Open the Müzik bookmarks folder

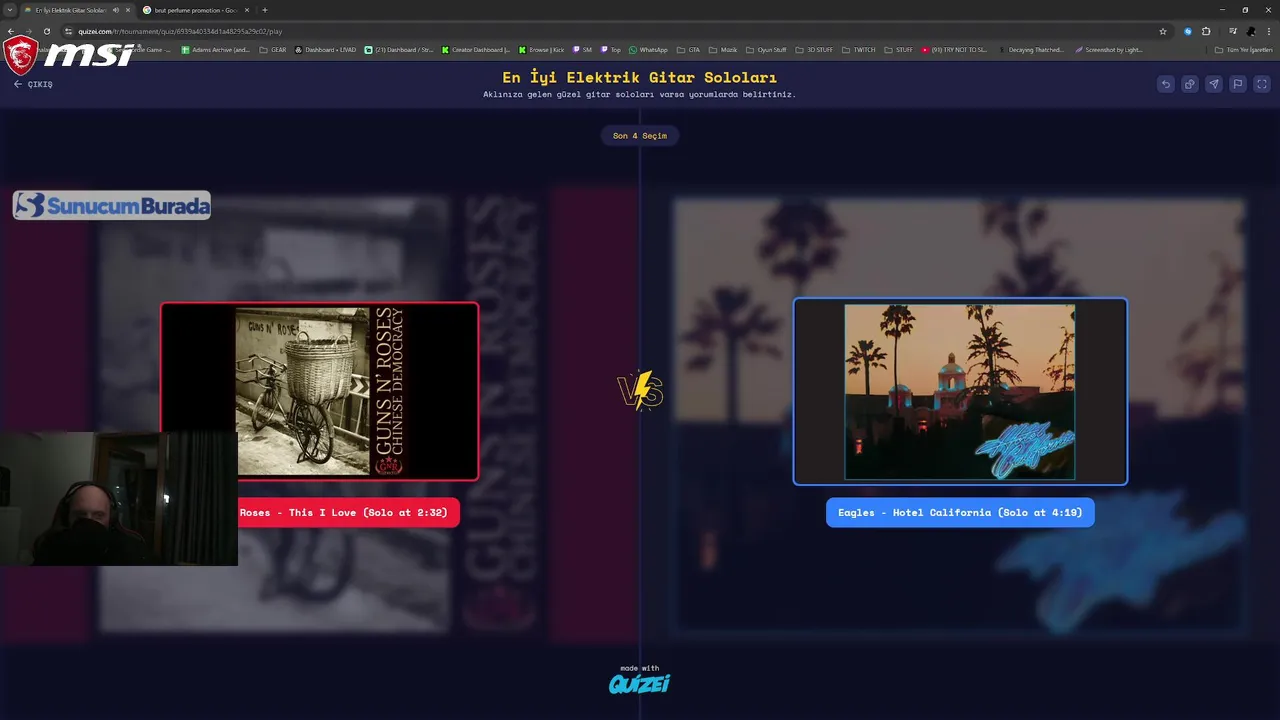(723, 49)
